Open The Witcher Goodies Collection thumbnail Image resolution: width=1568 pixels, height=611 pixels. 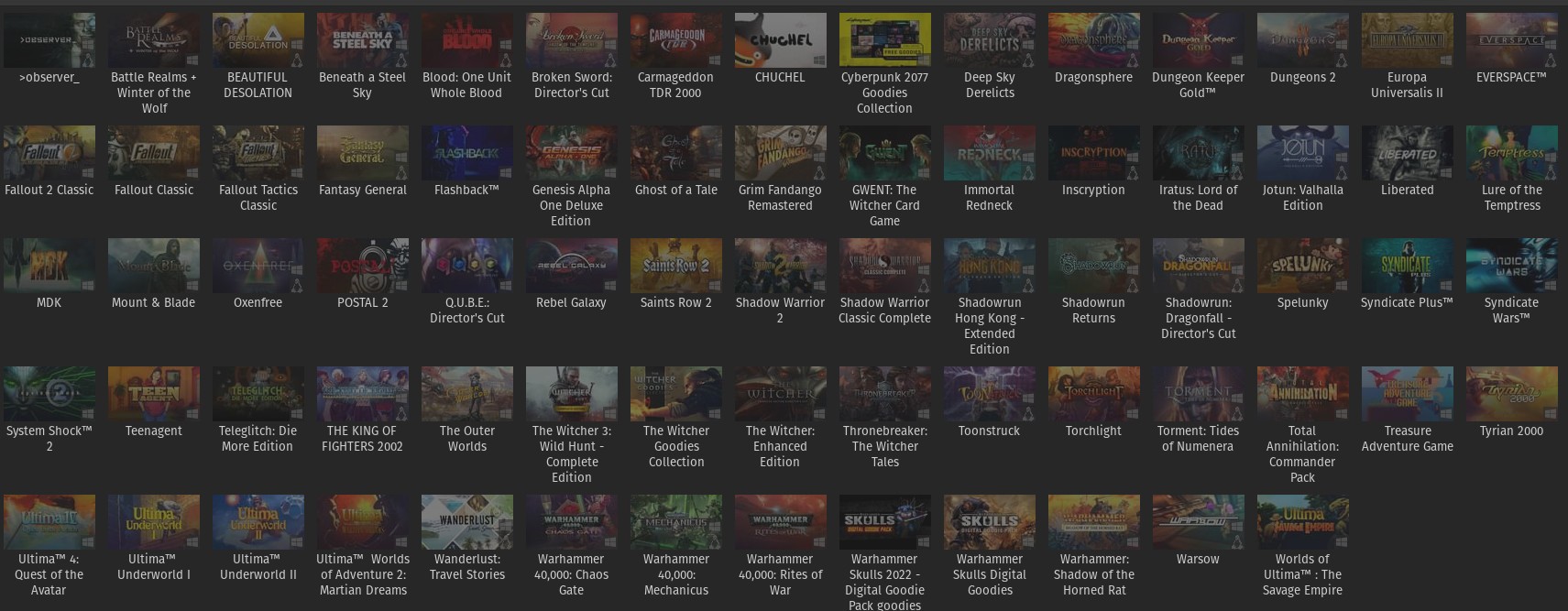676,394
